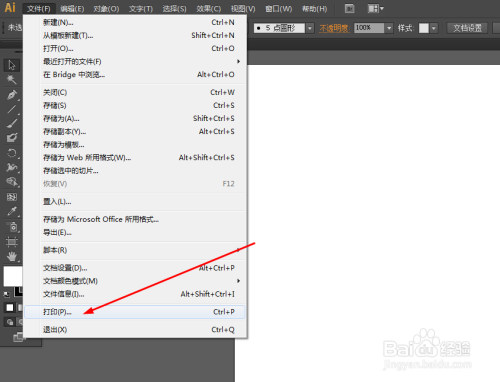The image size is (500, 382).
Task: Select the Symbol Sprayer tool
Action: pos(12,227)
